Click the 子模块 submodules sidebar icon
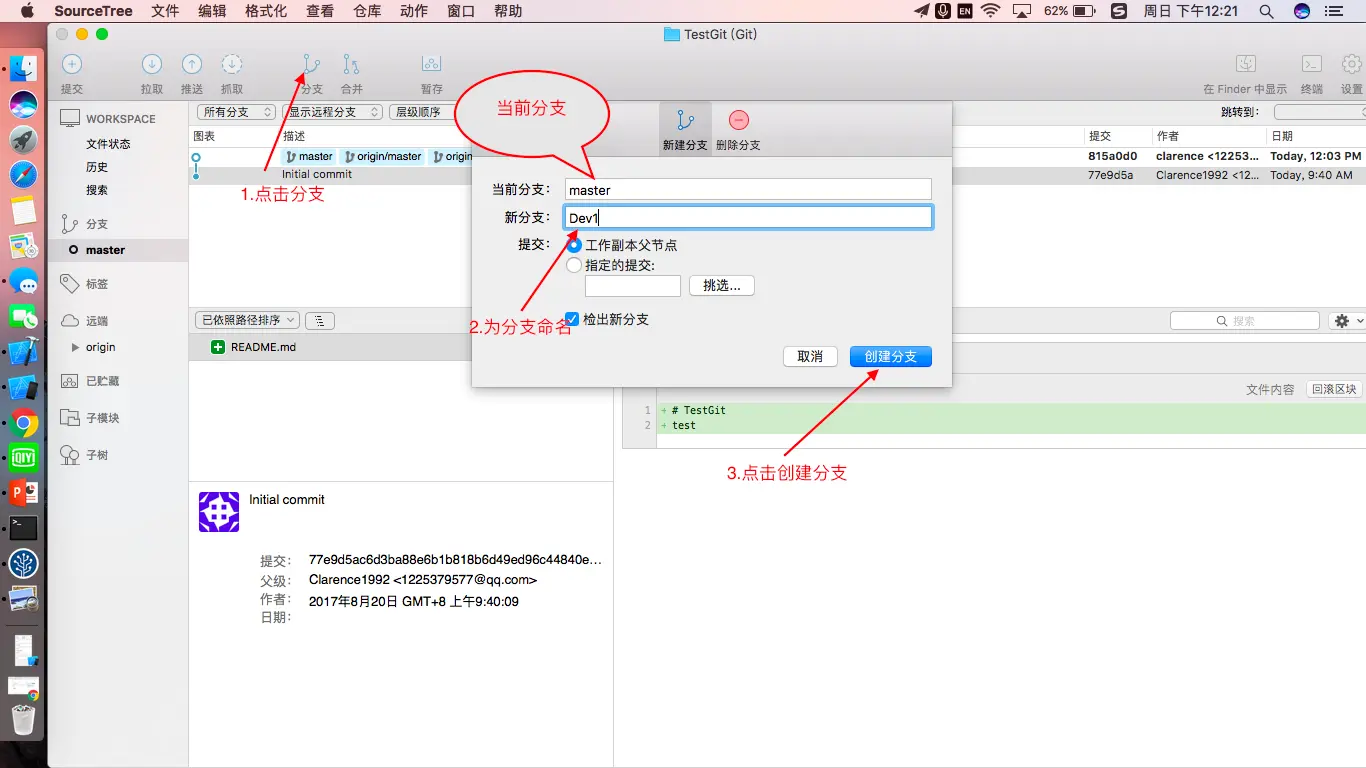Viewport: 1366px width, 768px height. [x=69, y=418]
